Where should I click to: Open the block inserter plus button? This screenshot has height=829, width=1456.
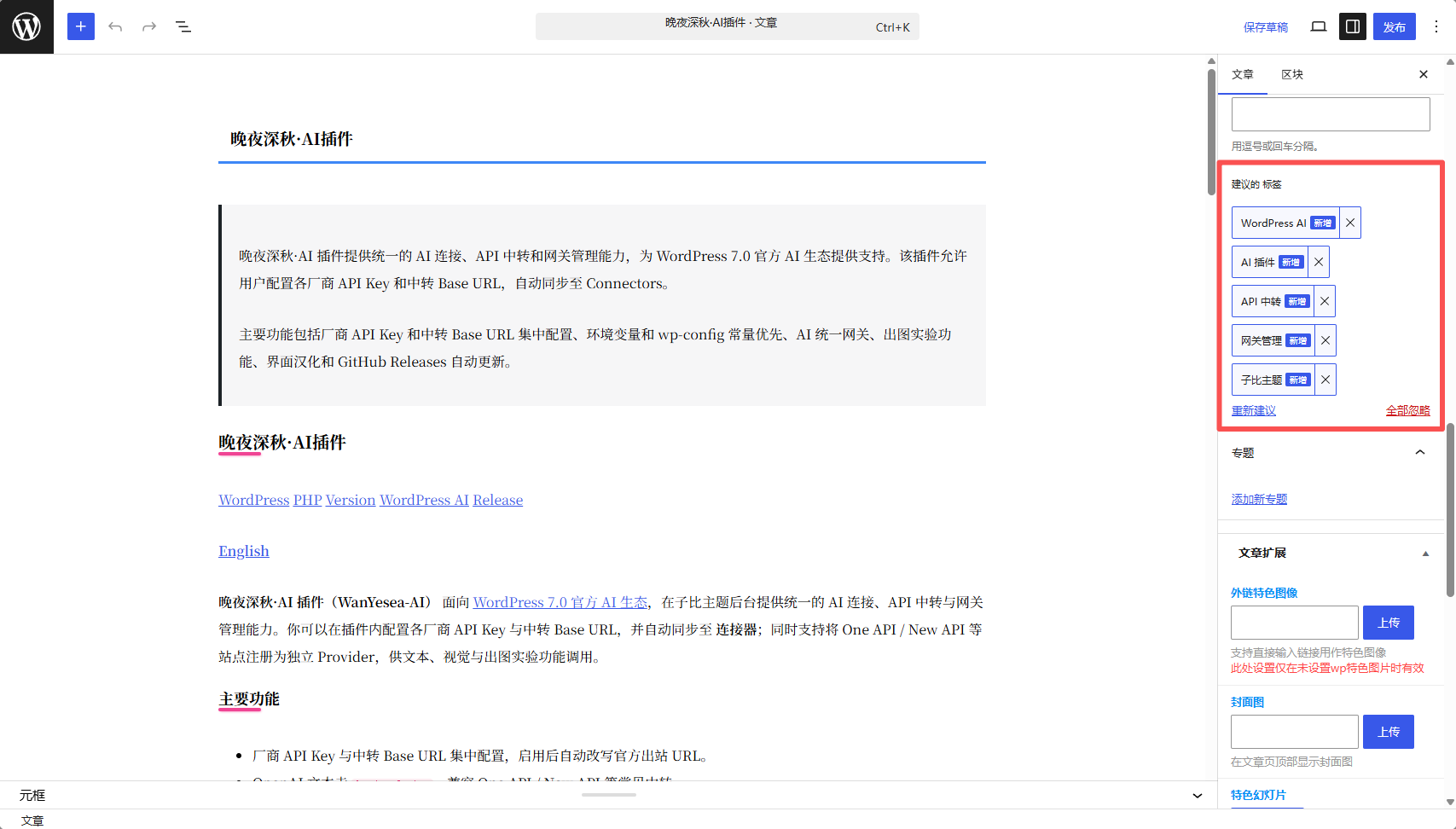(81, 26)
